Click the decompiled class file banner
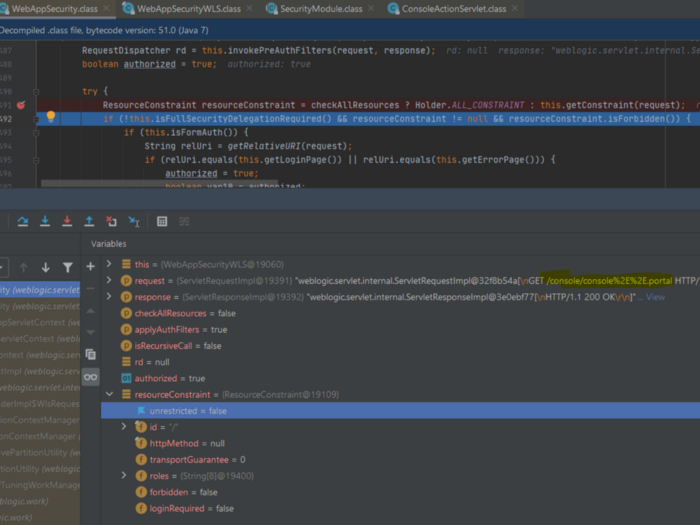 [350, 30]
